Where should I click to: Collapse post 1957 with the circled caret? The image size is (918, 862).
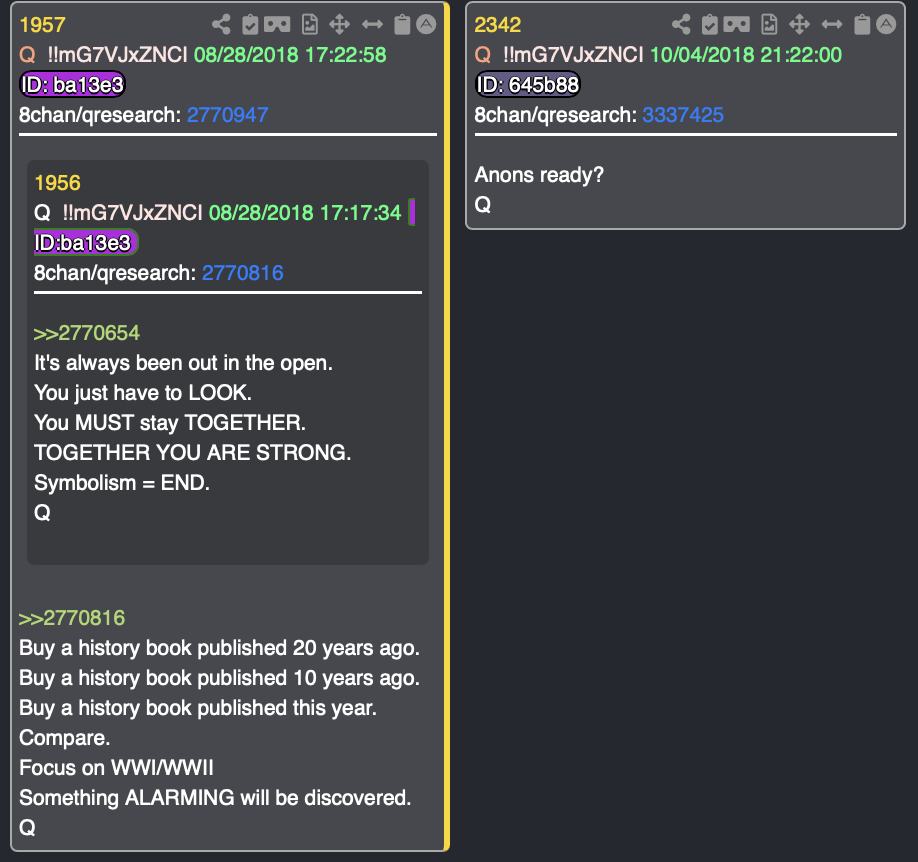426,25
